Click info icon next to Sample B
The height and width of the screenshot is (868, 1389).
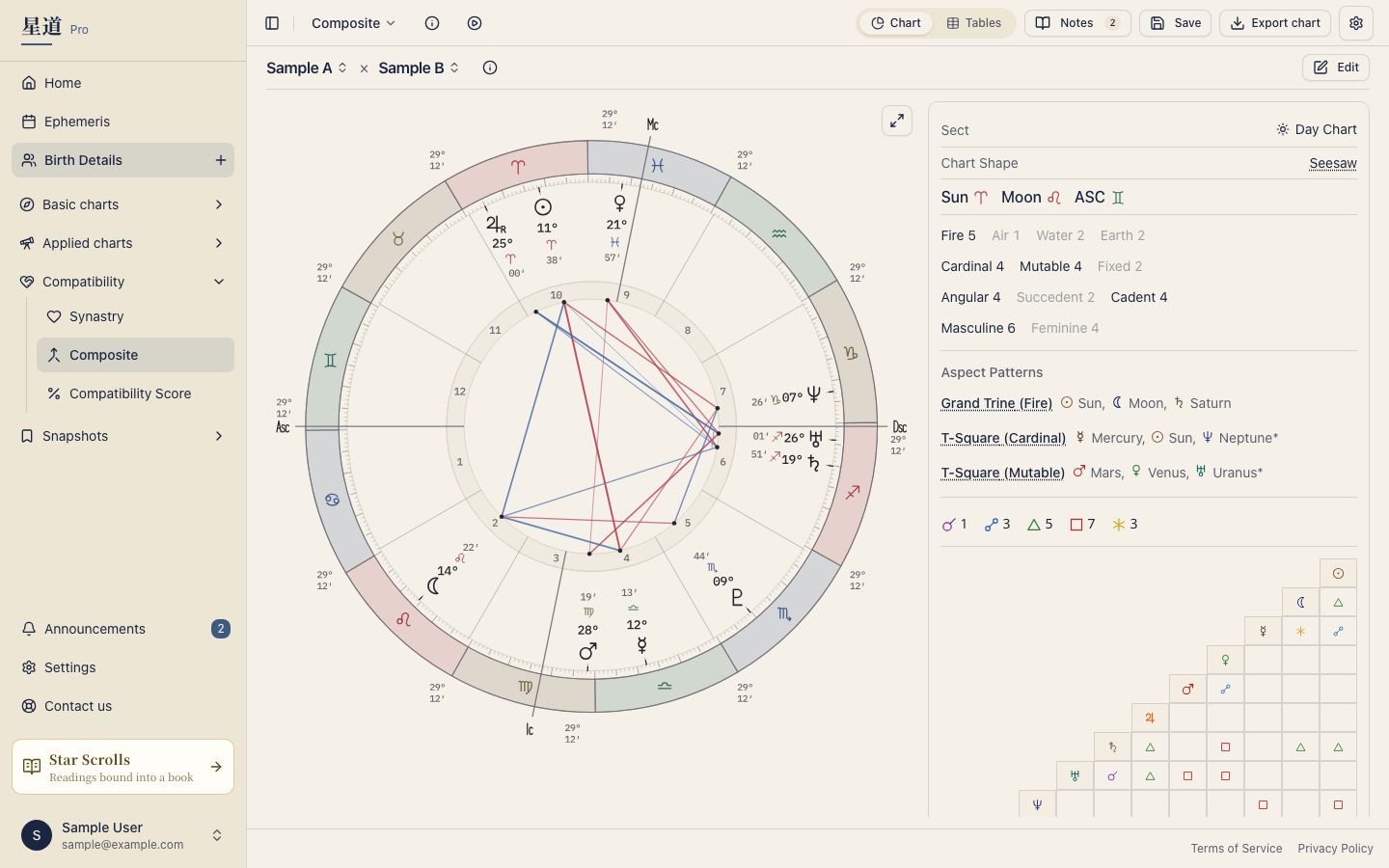490,68
